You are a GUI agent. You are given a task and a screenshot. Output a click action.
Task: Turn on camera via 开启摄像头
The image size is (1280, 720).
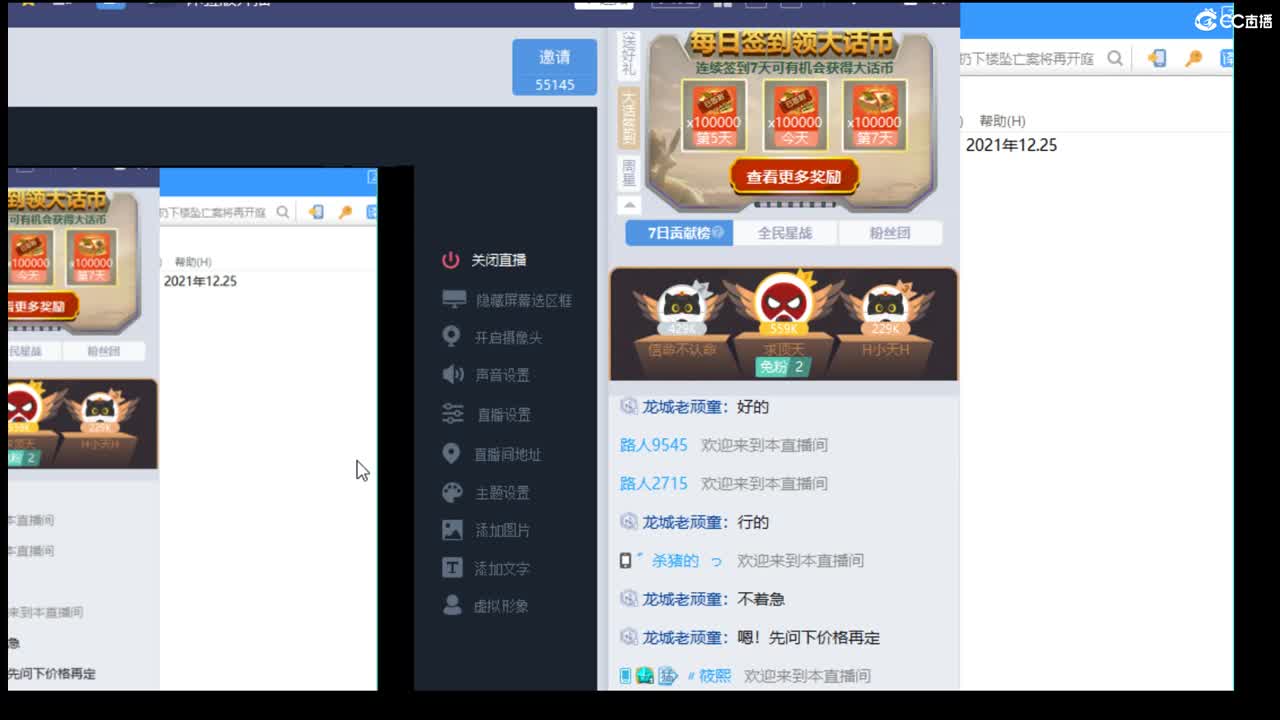(x=492, y=337)
